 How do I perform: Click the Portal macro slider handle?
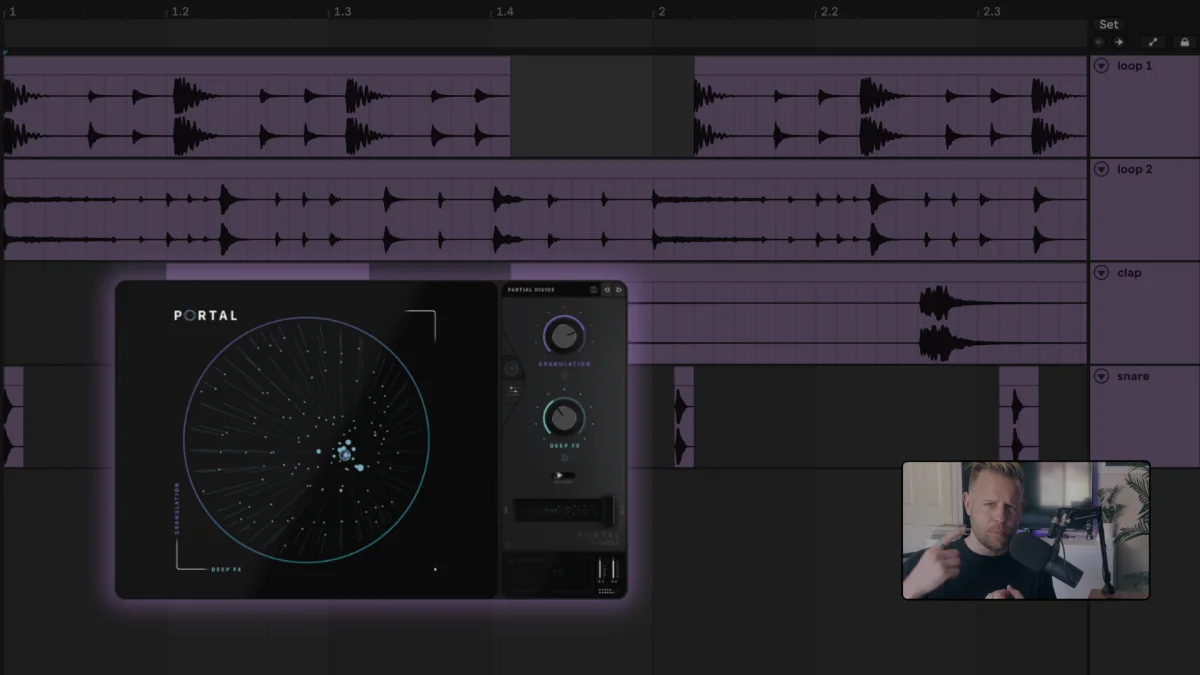[x=606, y=510]
